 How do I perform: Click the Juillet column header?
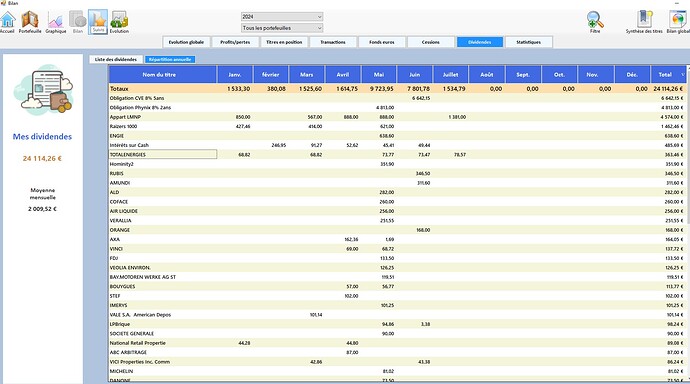click(x=451, y=75)
